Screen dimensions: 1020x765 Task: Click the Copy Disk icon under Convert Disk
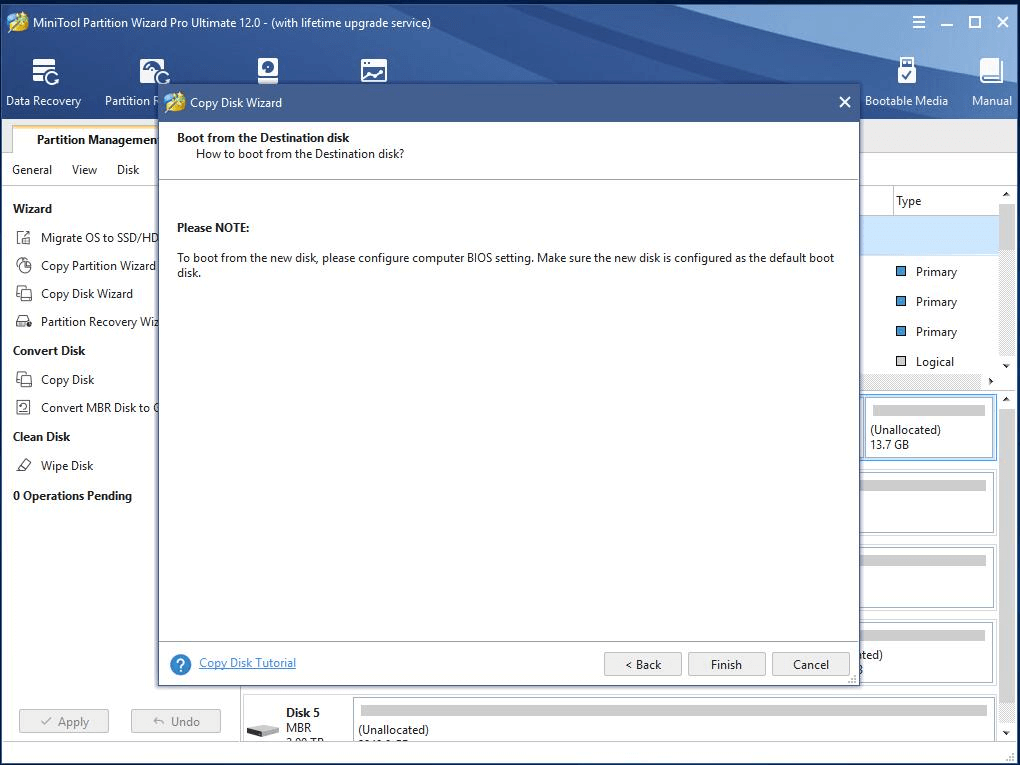coord(23,379)
